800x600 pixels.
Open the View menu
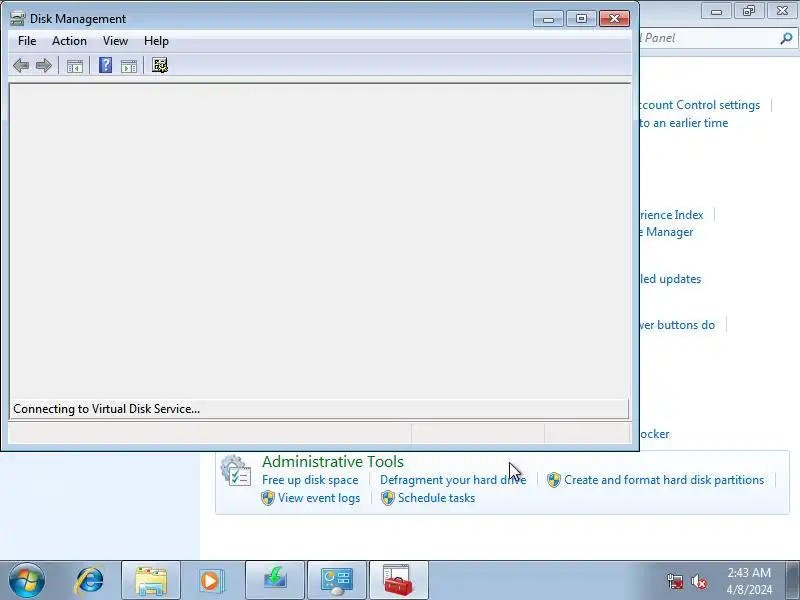tap(115, 41)
